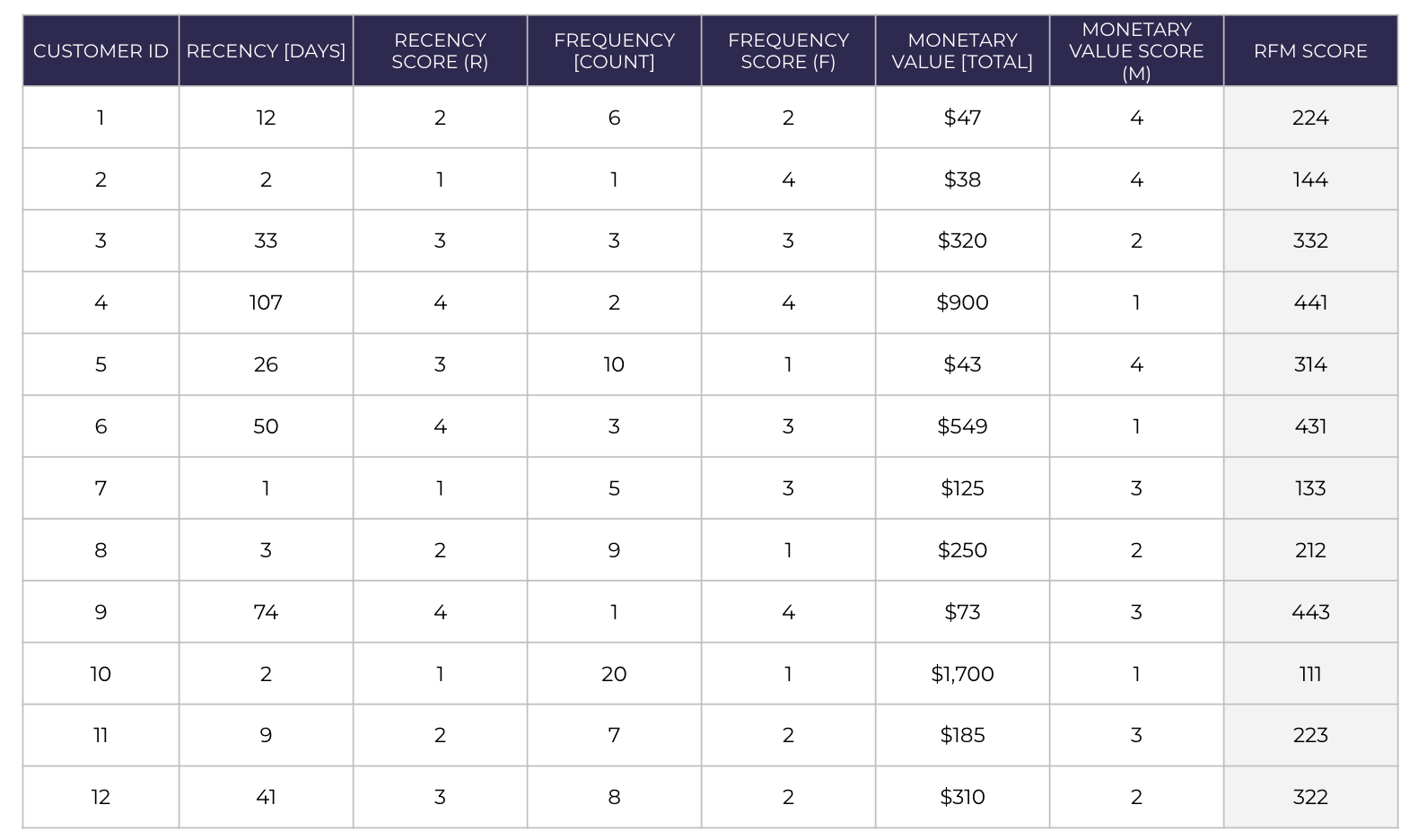Select the RECENCY SCORE (R) header
This screenshot has height=840, width=1427.
pyautogui.click(x=440, y=51)
